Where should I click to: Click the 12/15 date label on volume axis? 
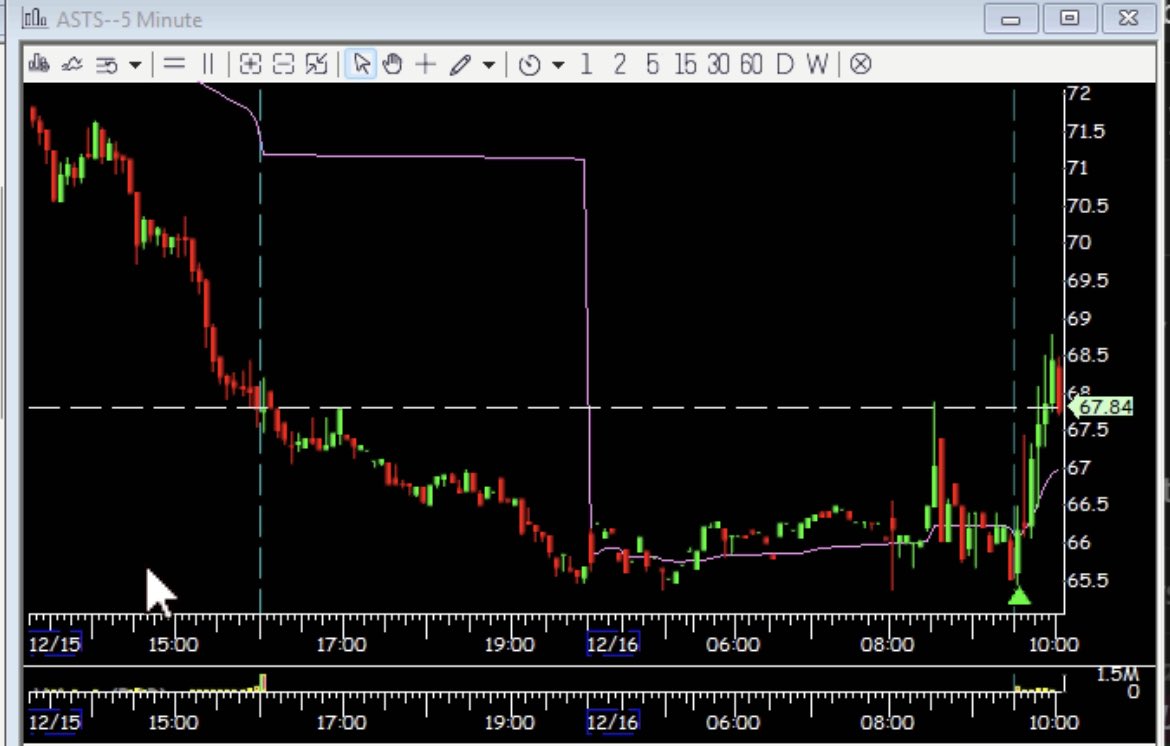(54, 722)
